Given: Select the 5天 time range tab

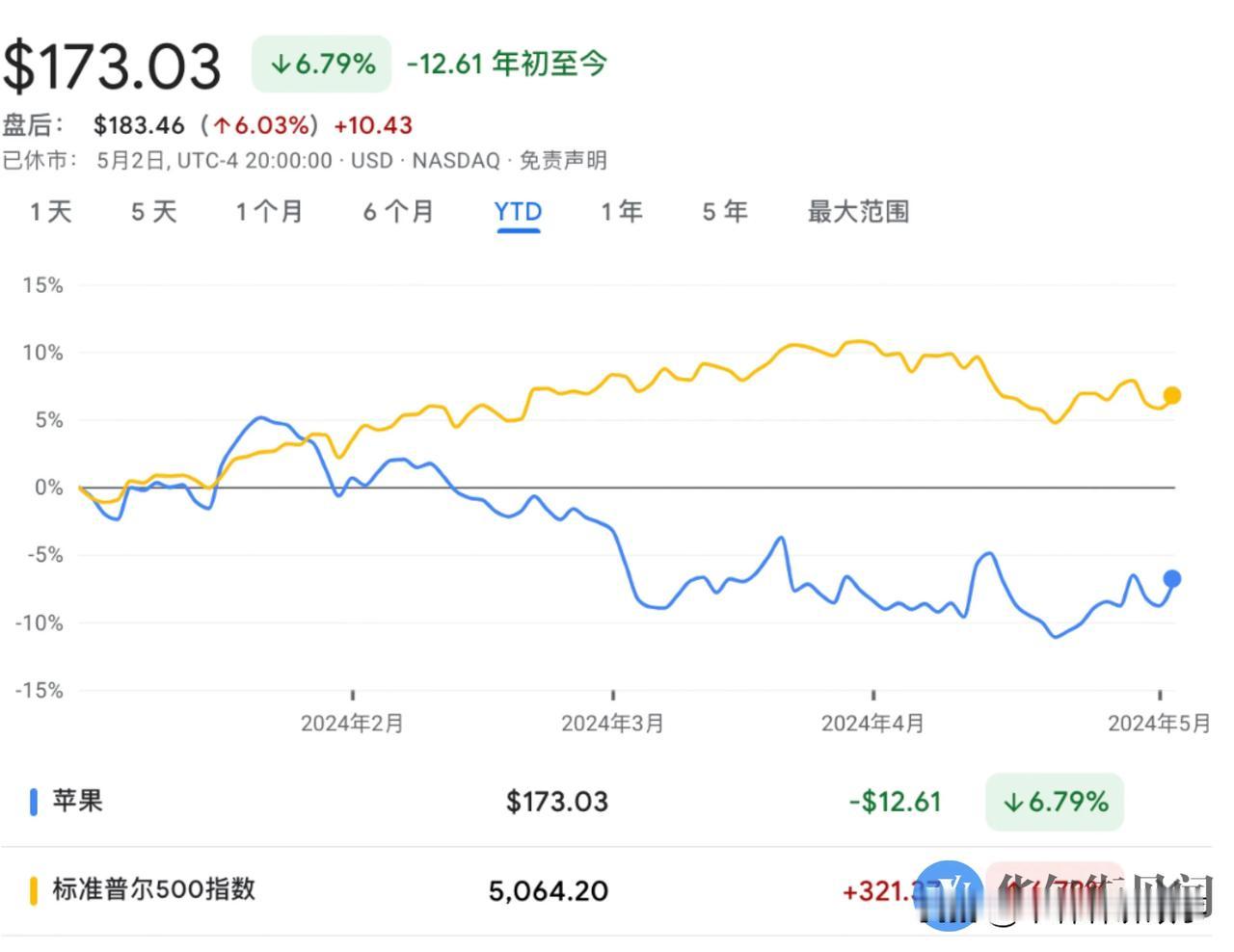Looking at the screenshot, I should click(x=154, y=211).
